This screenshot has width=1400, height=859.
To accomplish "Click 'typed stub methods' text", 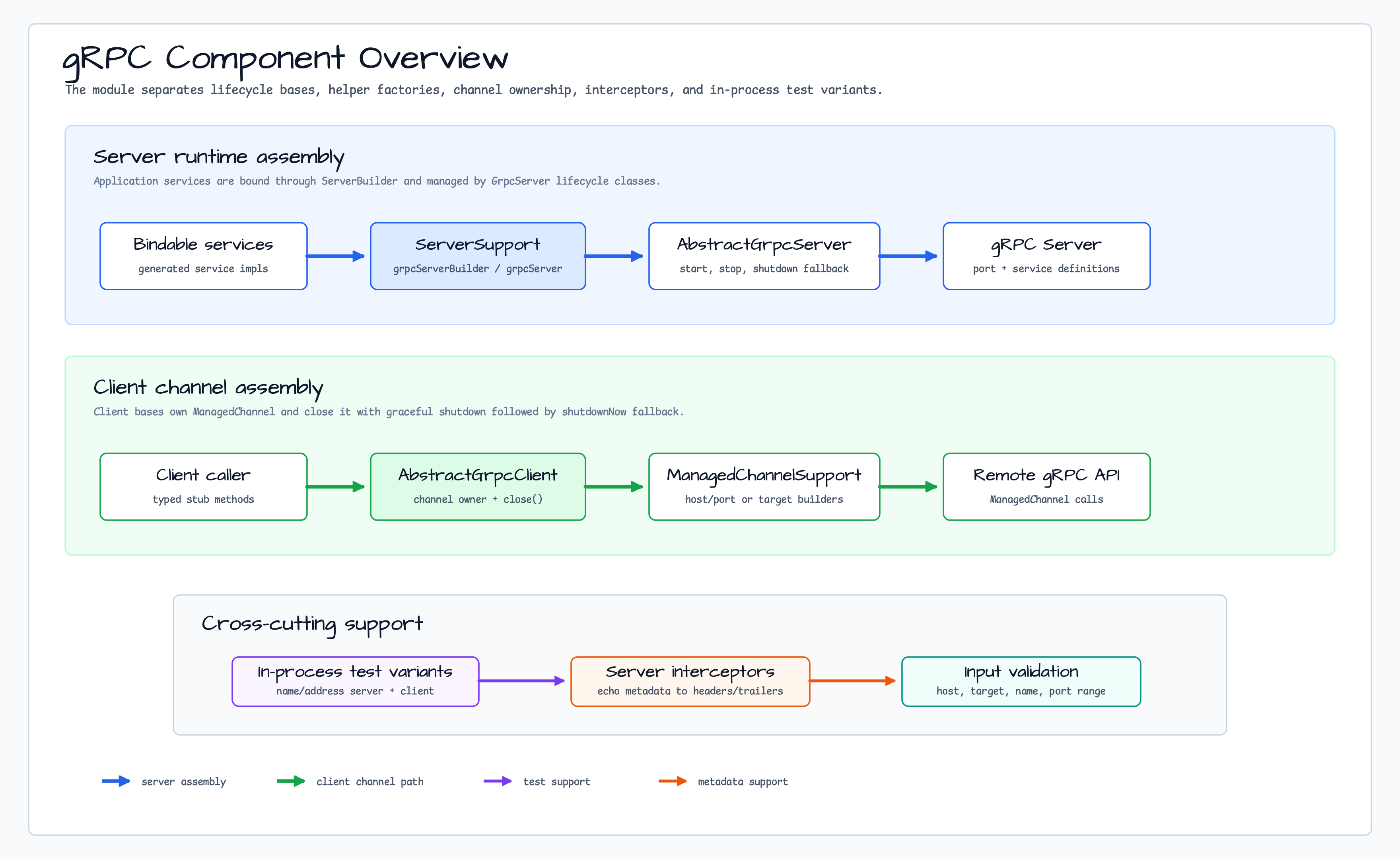I will tap(203, 499).
